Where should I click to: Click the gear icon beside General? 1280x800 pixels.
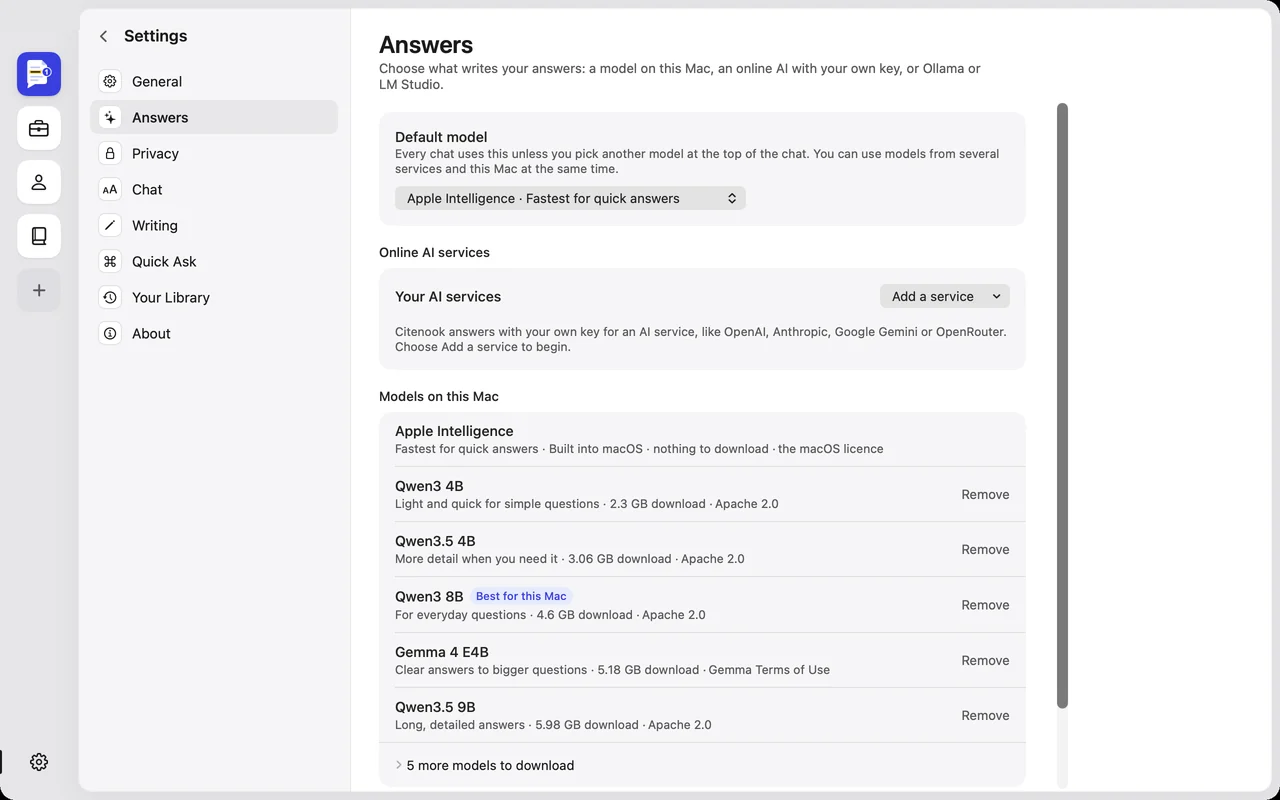coord(110,81)
